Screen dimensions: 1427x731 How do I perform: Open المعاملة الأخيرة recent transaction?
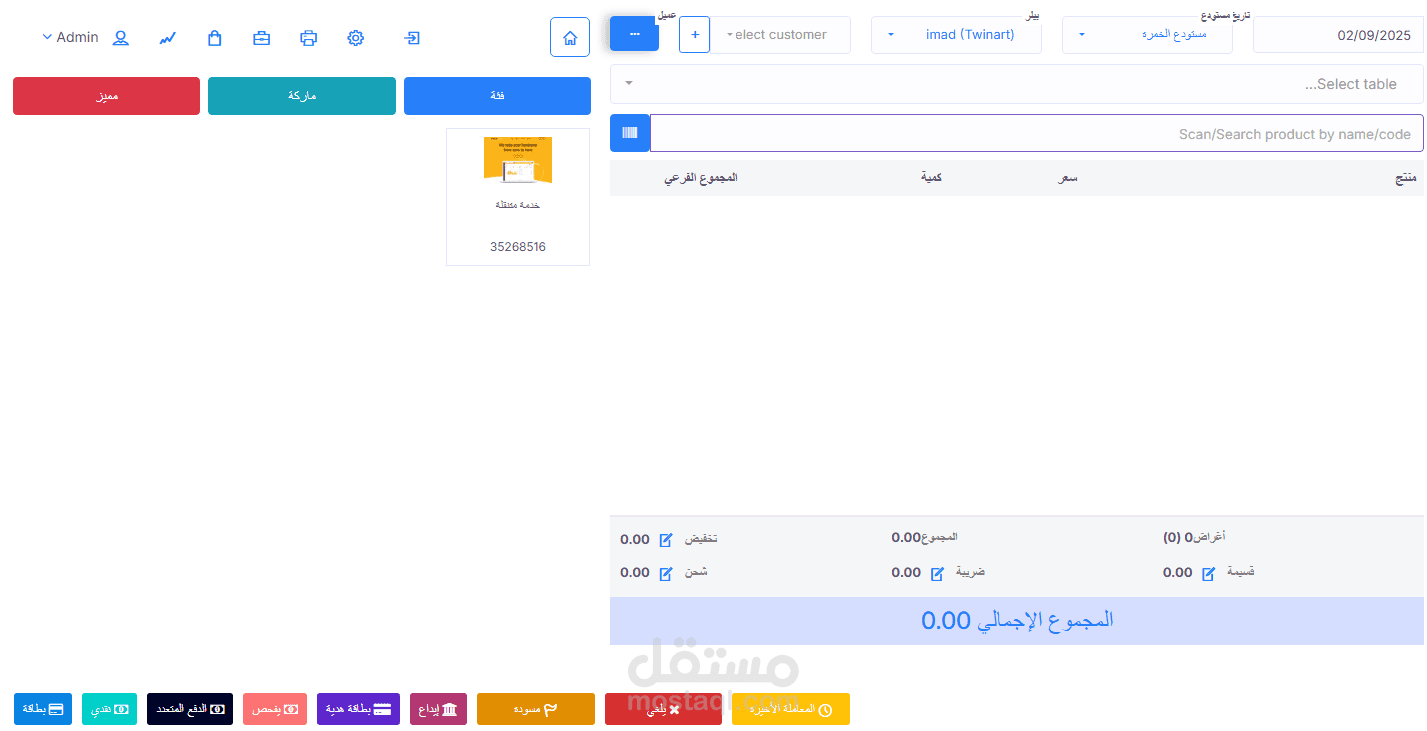pos(790,709)
